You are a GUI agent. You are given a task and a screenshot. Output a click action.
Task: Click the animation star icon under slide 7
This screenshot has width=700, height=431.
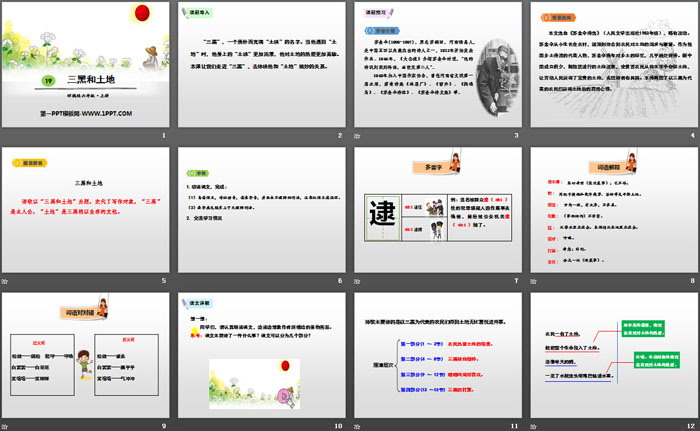pos(357,281)
